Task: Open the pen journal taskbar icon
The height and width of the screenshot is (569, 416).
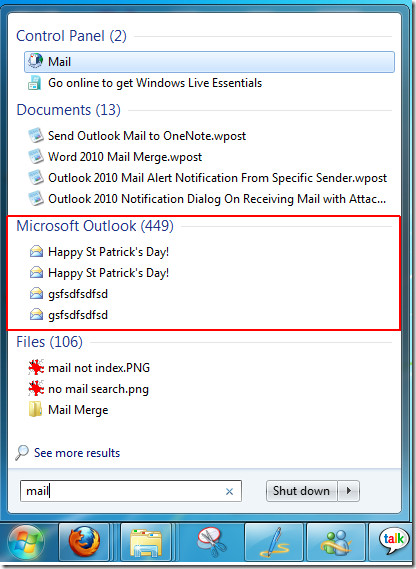Action: click(275, 542)
